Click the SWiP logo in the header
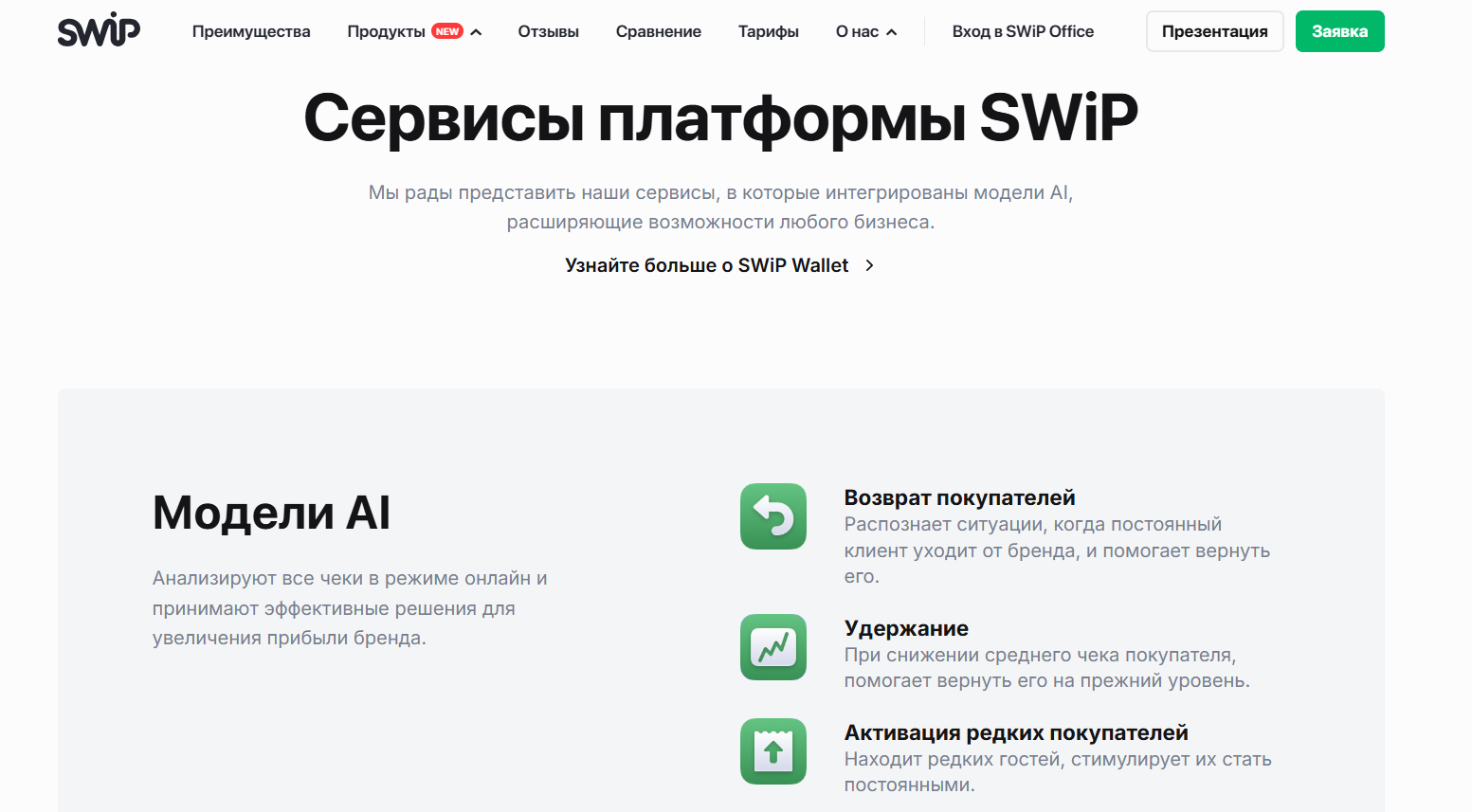The width and height of the screenshot is (1472, 812). (99, 31)
